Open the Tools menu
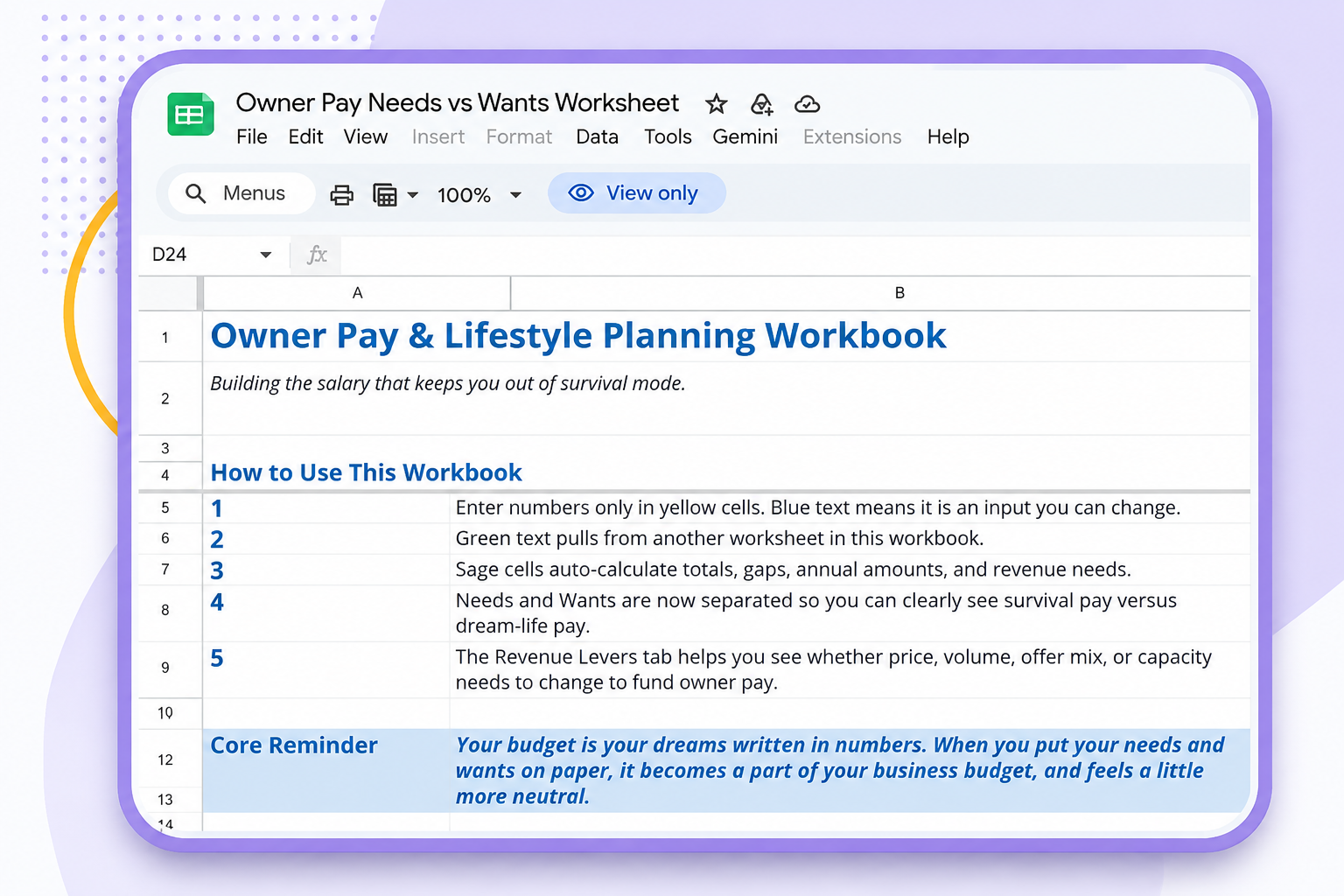The width and height of the screenshot is (1344, 896). click(x=668, y=137)
